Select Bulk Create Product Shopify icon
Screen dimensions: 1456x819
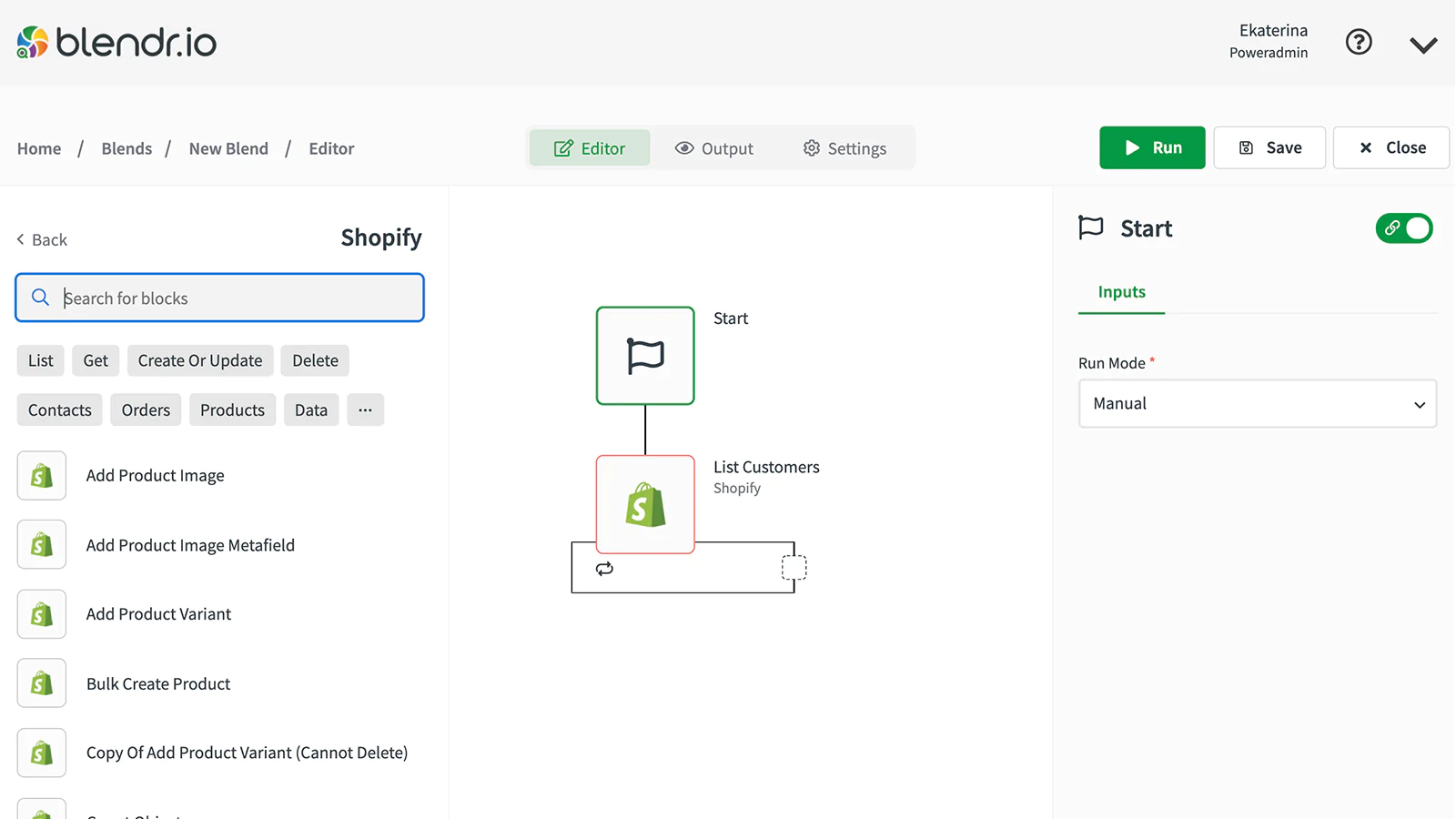(x=42, y=682)
